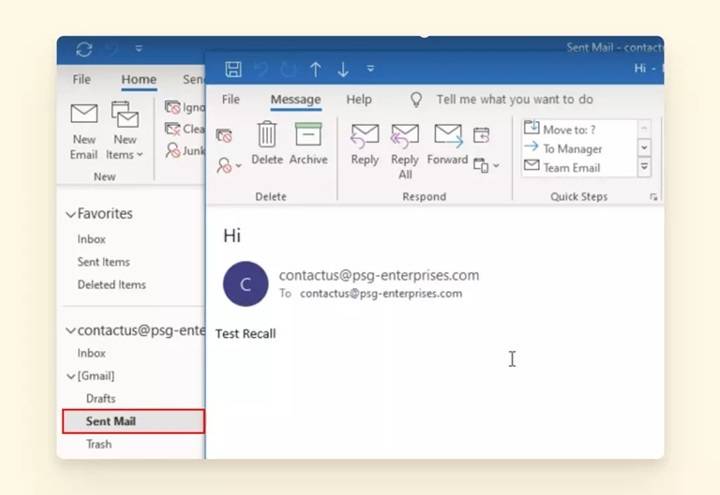The height and width of the screenshot is (495, 720).
Task: Go to next item using the down arrow
Action: (343, 69)
